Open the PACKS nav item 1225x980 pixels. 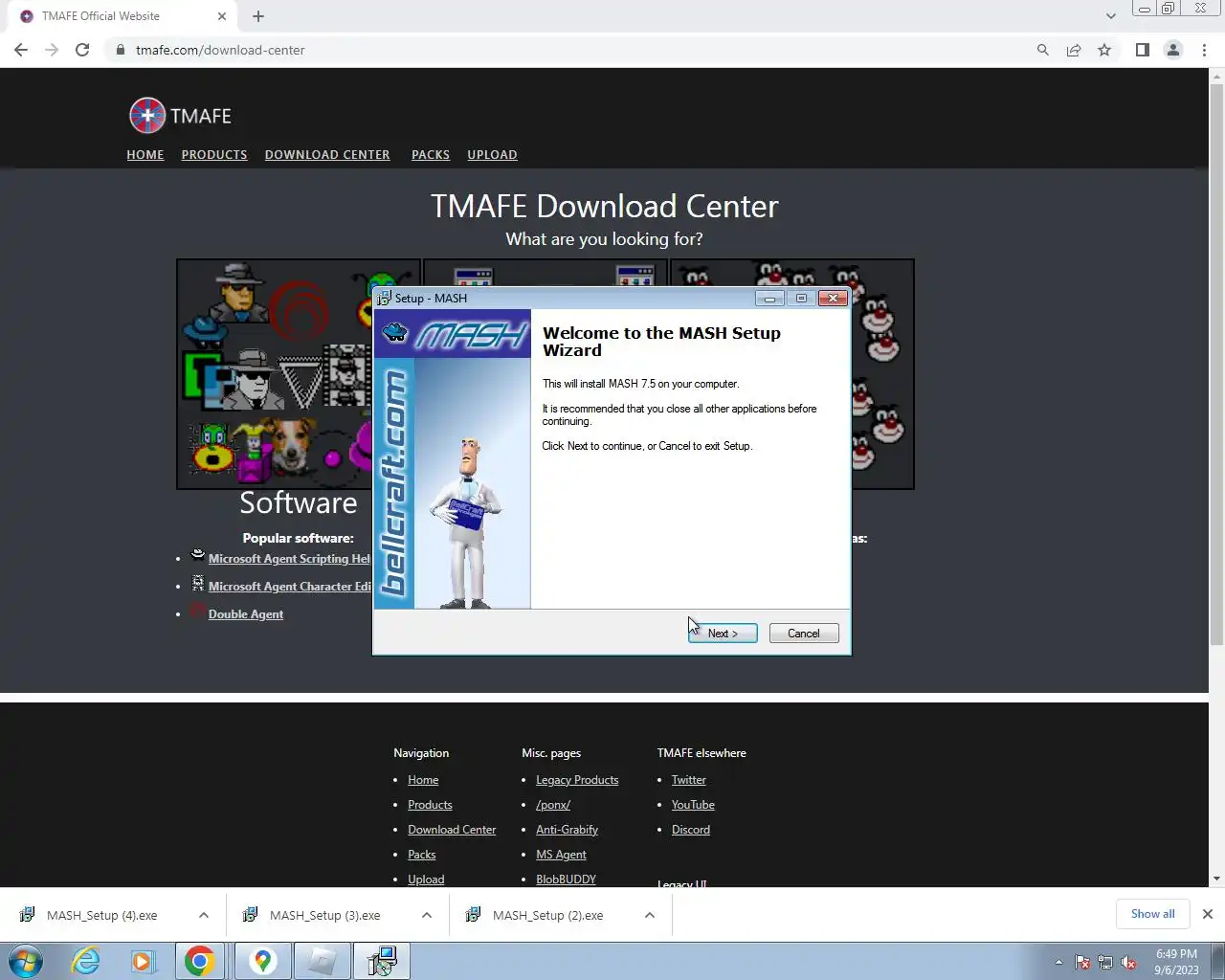pyautogui.click(x=431, y=154)
